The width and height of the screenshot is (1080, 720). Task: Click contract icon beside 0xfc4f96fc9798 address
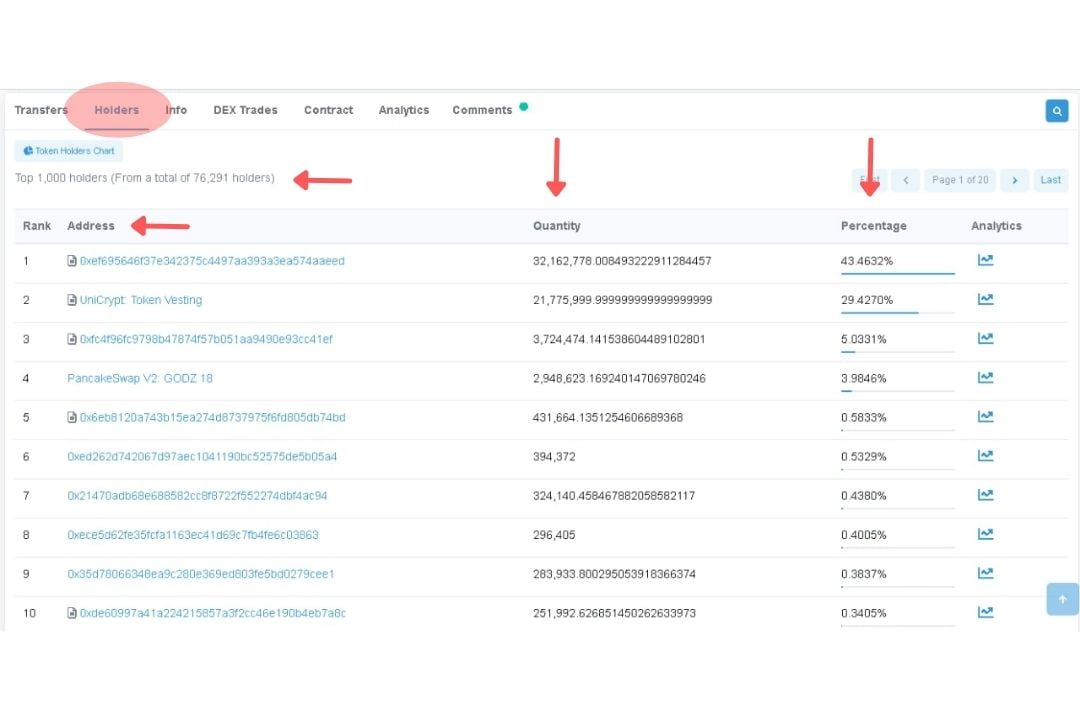[72, 339]
